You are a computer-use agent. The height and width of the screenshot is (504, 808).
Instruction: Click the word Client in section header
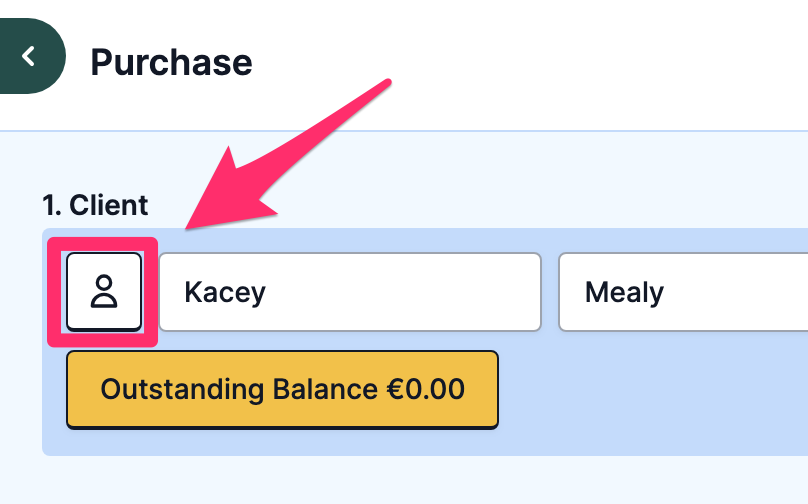click(109, 205)
